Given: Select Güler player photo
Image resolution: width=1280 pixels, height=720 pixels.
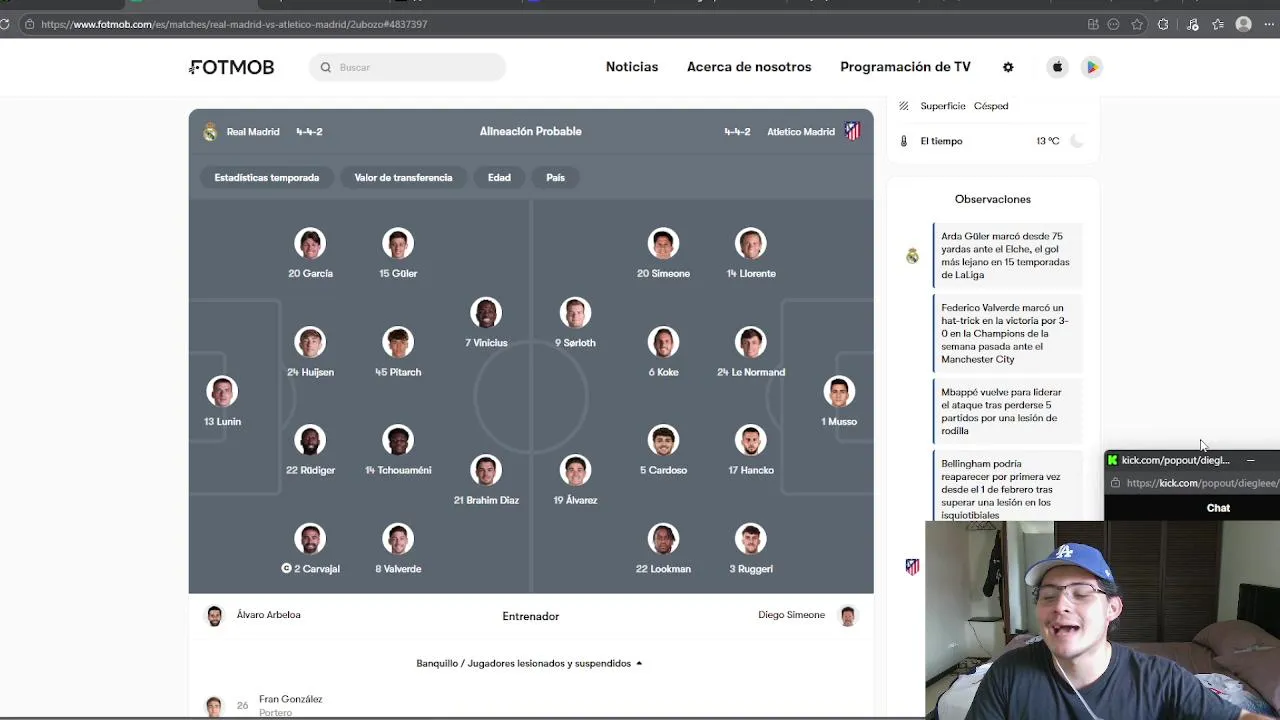Looking at the screenshot, I should (x=398, y=244).
